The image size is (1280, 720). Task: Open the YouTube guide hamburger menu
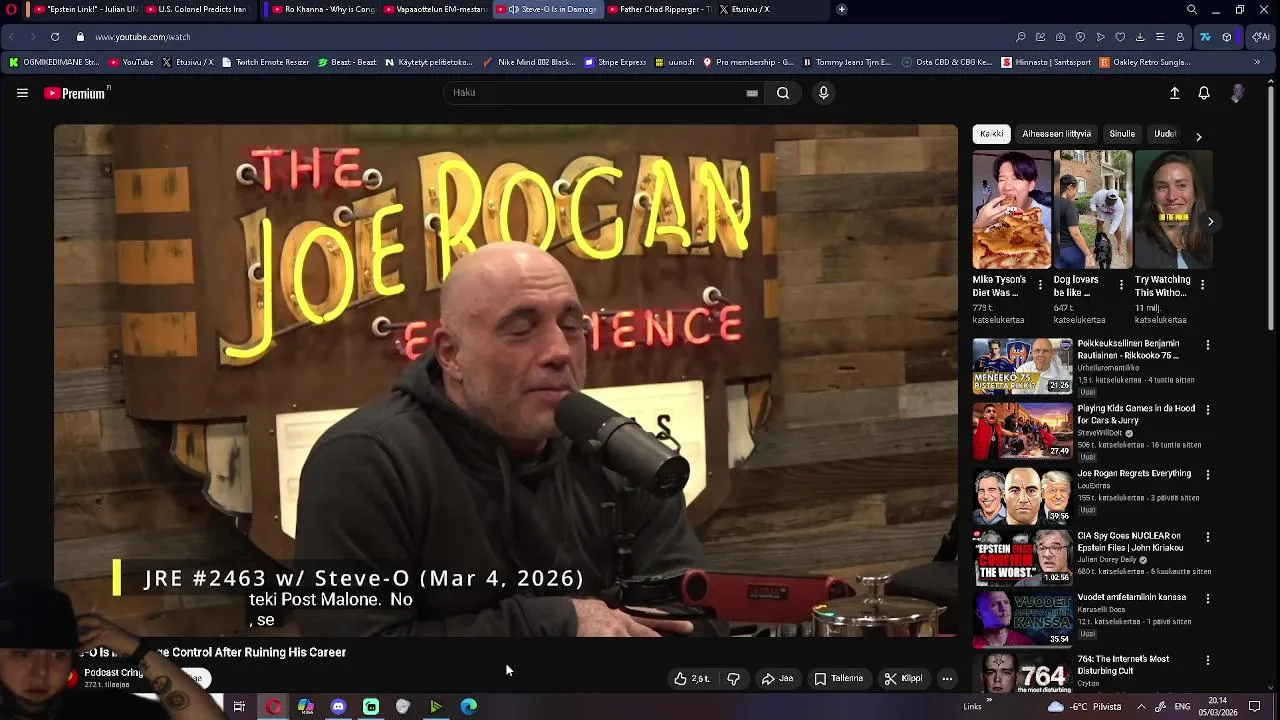[22, 93]
